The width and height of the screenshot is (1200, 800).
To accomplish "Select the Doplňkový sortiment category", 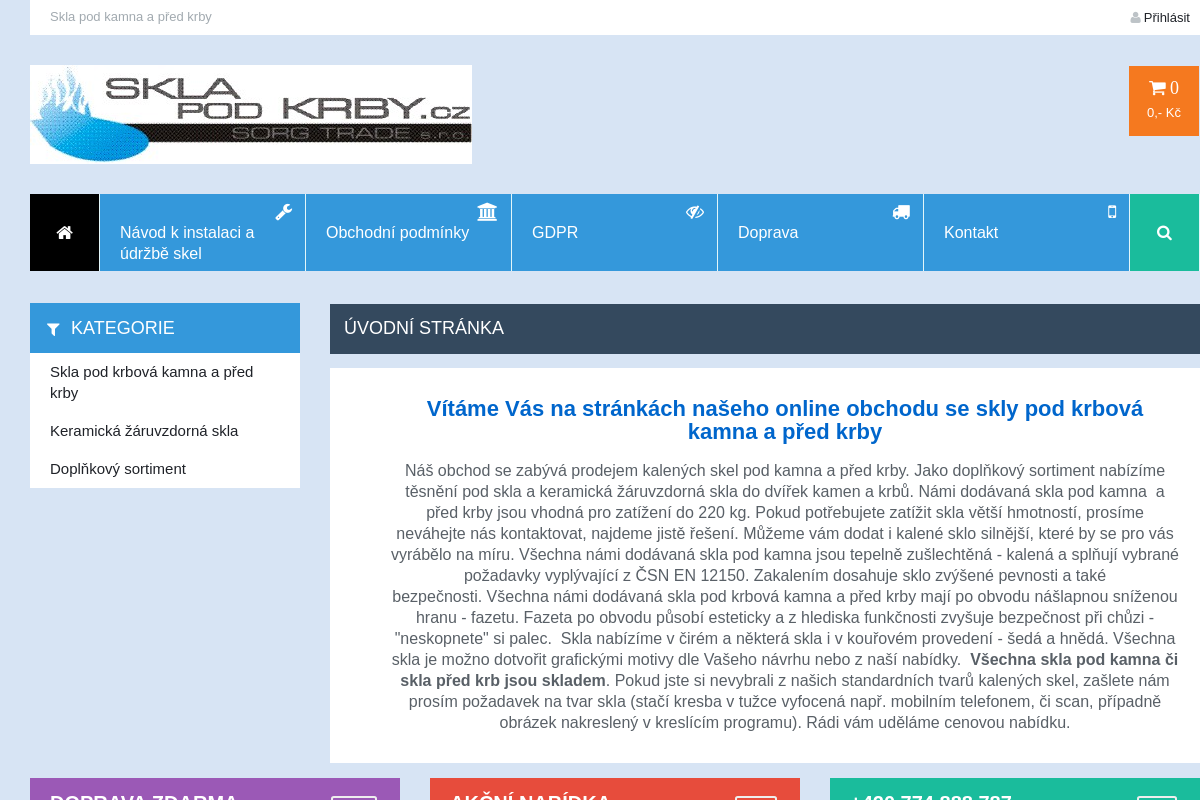I will click(118, 468).
